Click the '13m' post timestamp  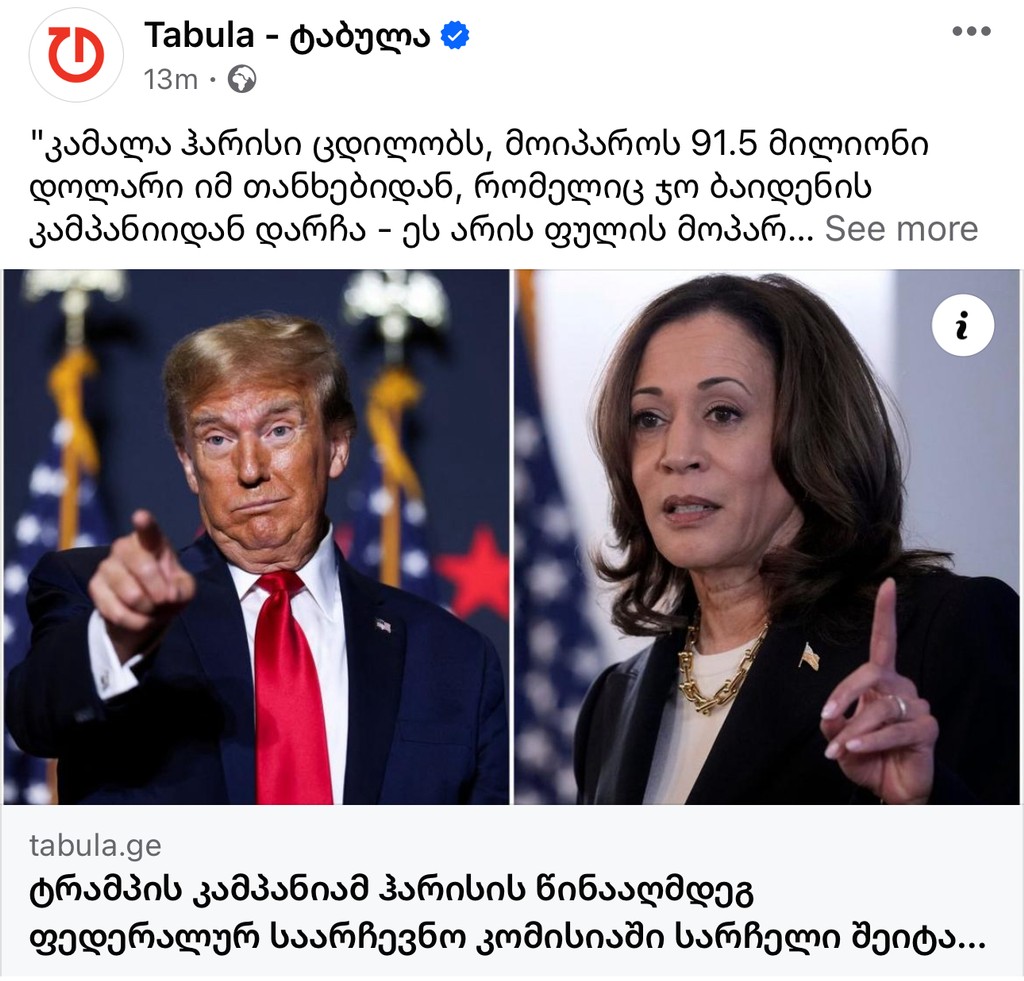170,80
